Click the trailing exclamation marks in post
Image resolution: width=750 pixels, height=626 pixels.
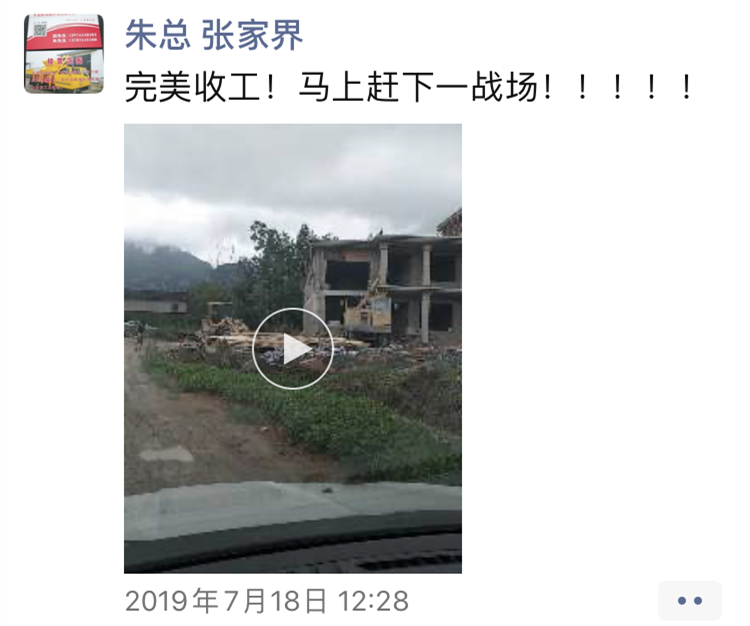pos(618,87)
